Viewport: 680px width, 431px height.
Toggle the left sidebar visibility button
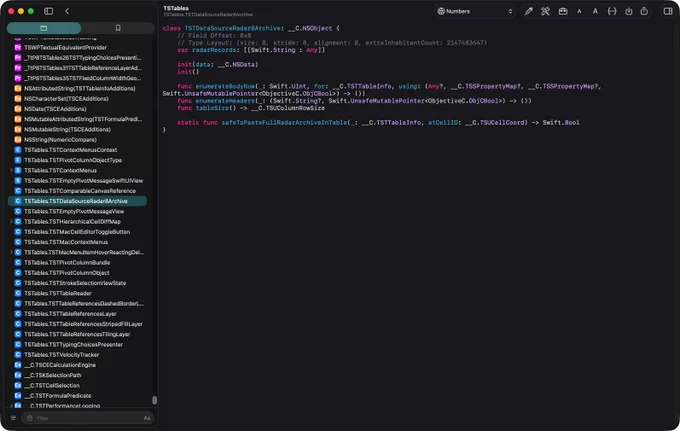(x=49, y=11)
